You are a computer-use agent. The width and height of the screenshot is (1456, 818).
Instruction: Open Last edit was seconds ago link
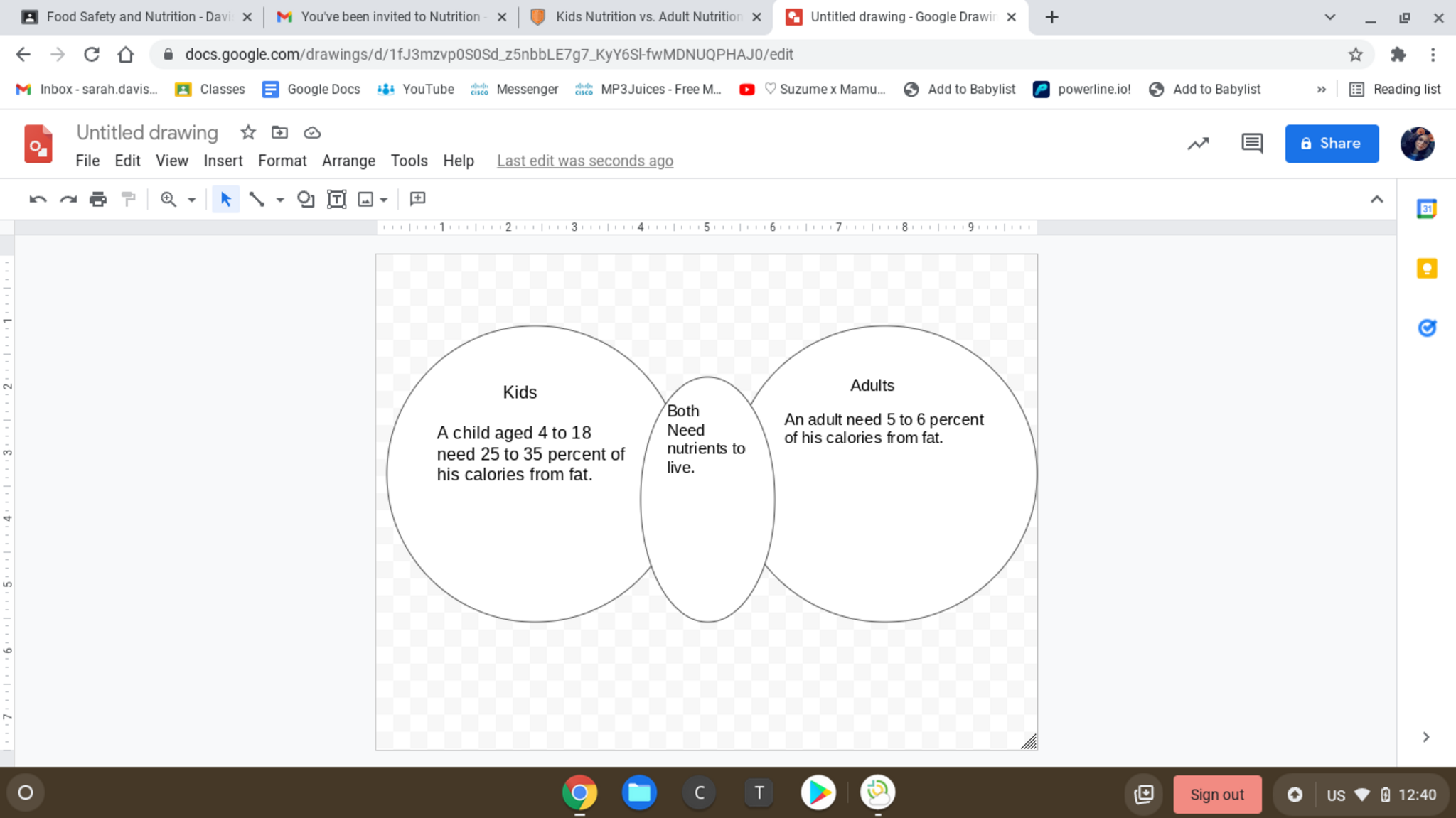tap(584, 161)
